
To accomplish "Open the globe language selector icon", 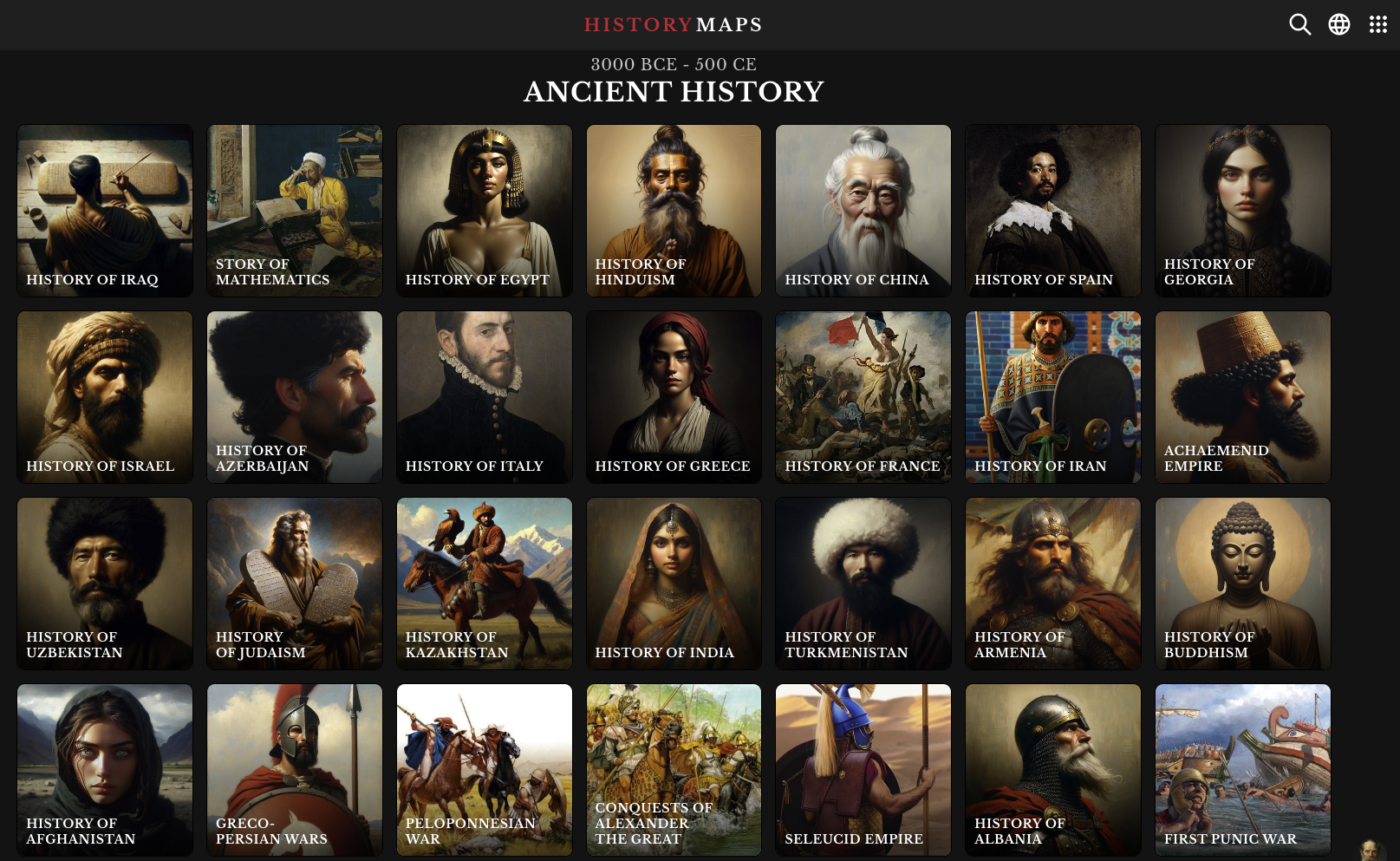I will 1339,24.
